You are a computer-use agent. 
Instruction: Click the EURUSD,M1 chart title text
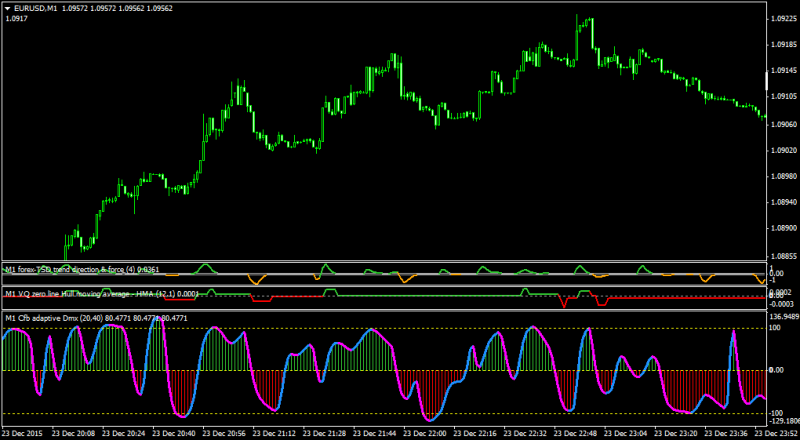tap(30, 8)
